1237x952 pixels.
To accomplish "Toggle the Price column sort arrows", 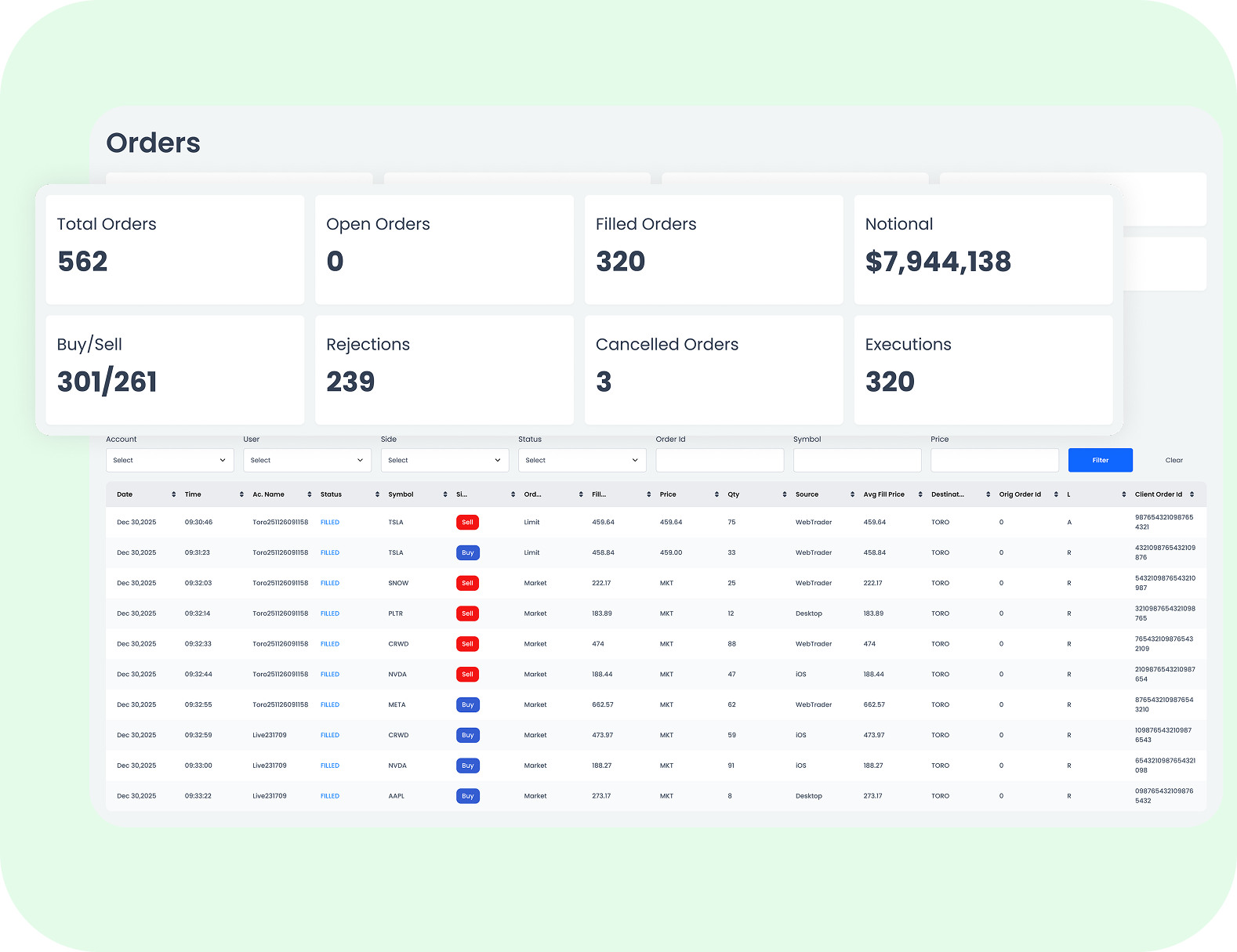I will (x=716, y=494).
